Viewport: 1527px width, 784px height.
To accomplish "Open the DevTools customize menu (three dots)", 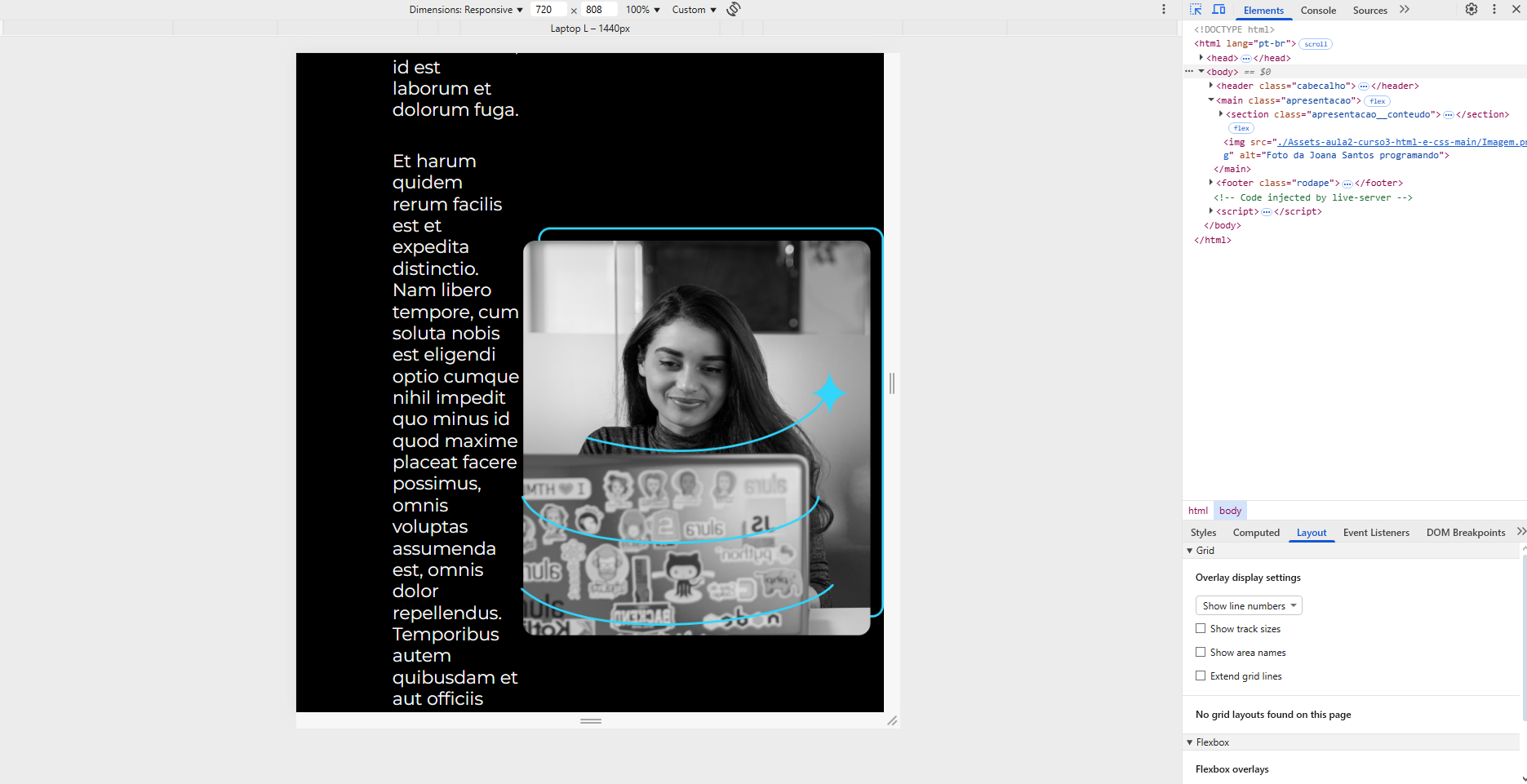I will tap(1494, 10).
